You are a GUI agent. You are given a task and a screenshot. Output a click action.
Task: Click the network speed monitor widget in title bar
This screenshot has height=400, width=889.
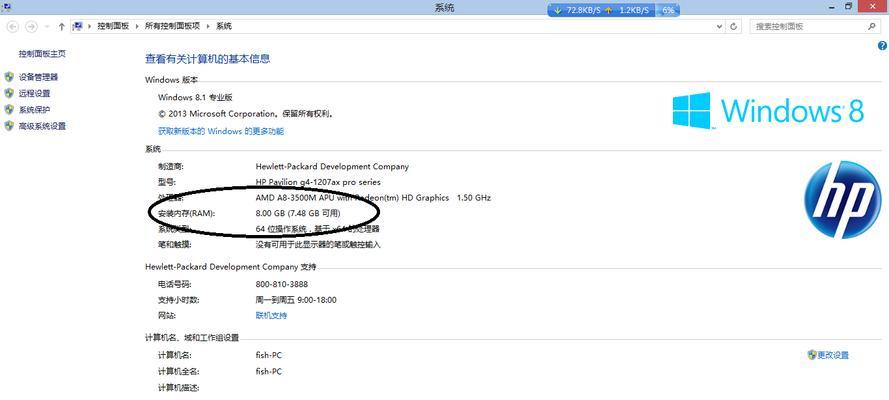click(613, 10)
